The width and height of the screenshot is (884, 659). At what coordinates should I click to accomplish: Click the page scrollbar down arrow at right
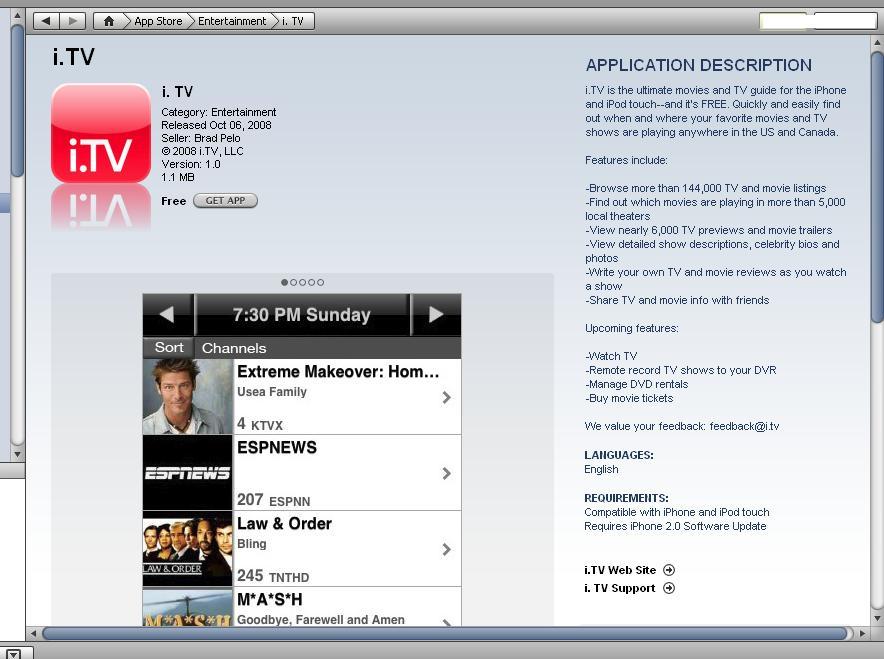tap(877, 618)
